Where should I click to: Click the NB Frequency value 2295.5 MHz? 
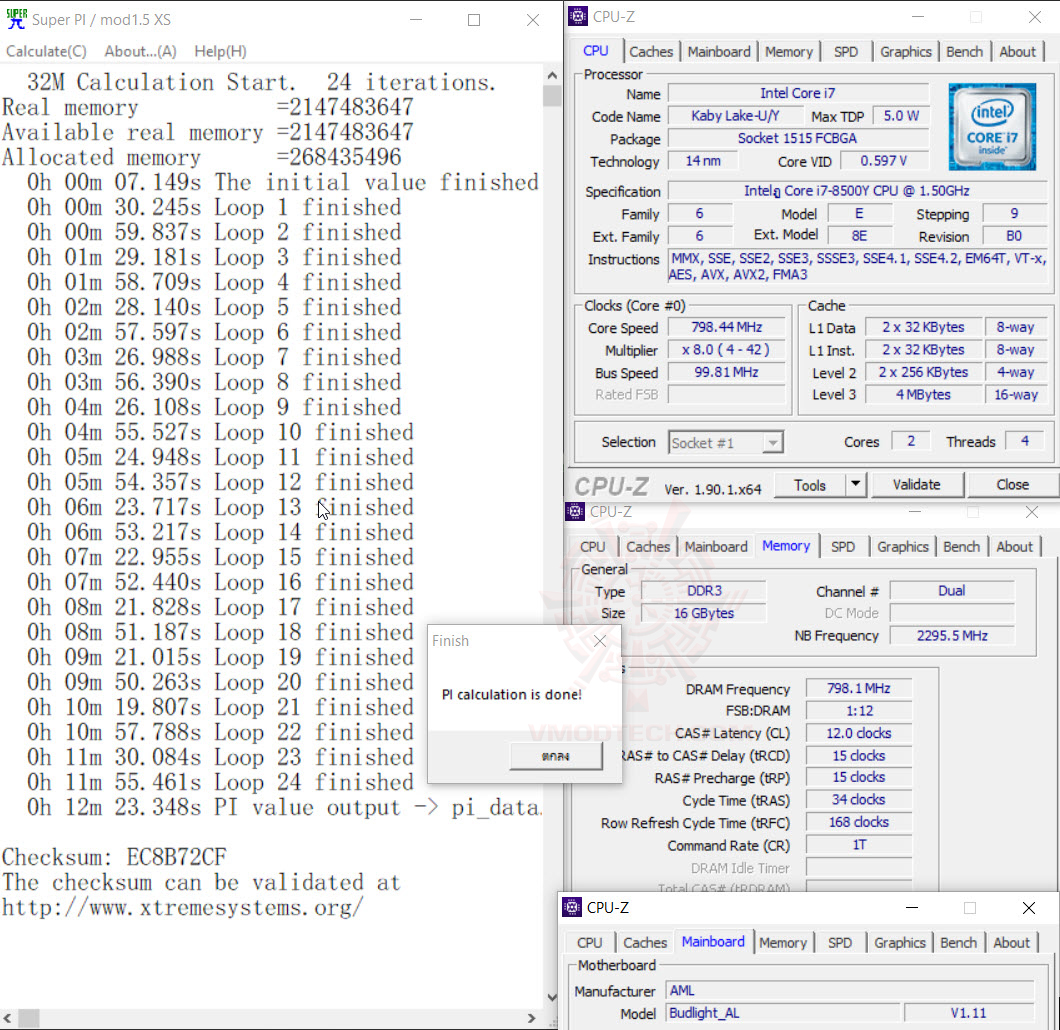(952, 635)
